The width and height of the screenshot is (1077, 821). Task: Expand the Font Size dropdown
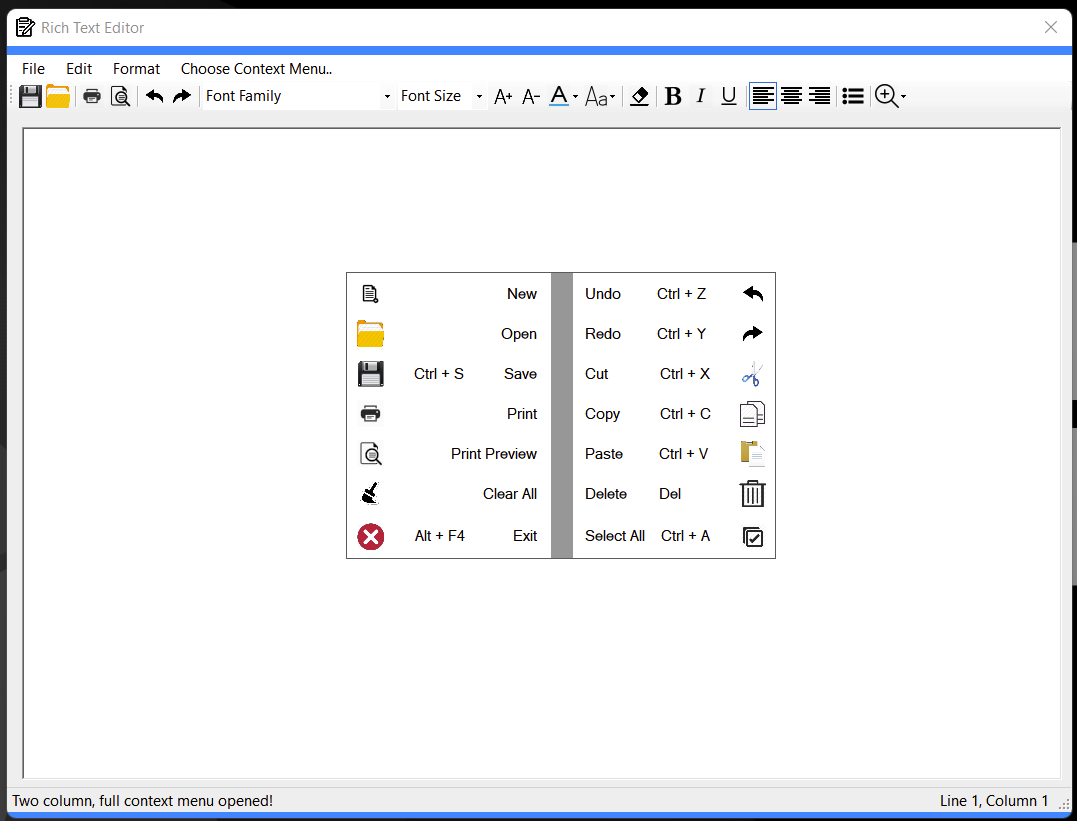[x=479, y=97]
